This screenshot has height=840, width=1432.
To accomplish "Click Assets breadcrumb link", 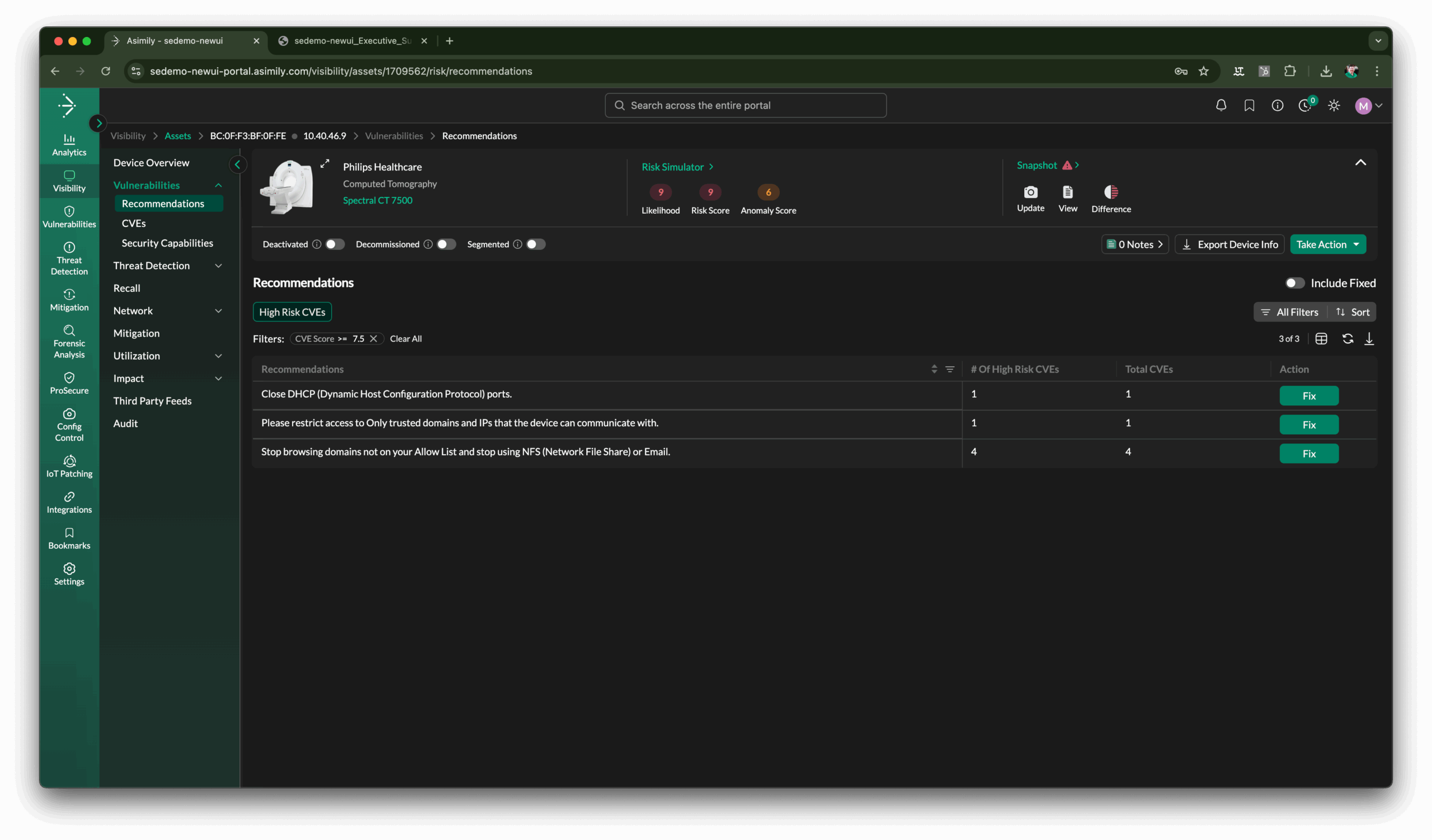I will coord(177,136).
